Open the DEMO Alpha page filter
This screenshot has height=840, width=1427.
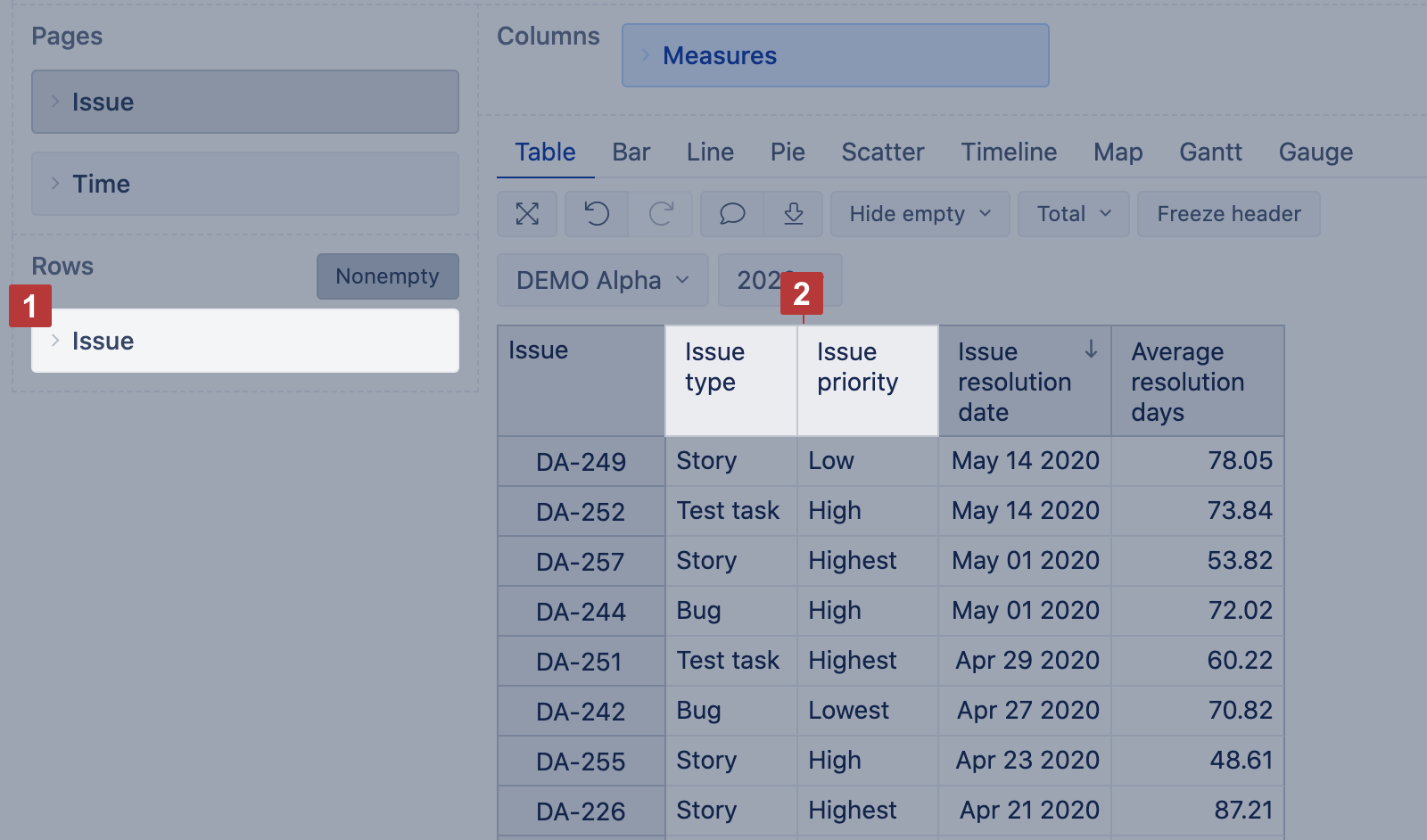pyautogui.click(x=602, y=280)
